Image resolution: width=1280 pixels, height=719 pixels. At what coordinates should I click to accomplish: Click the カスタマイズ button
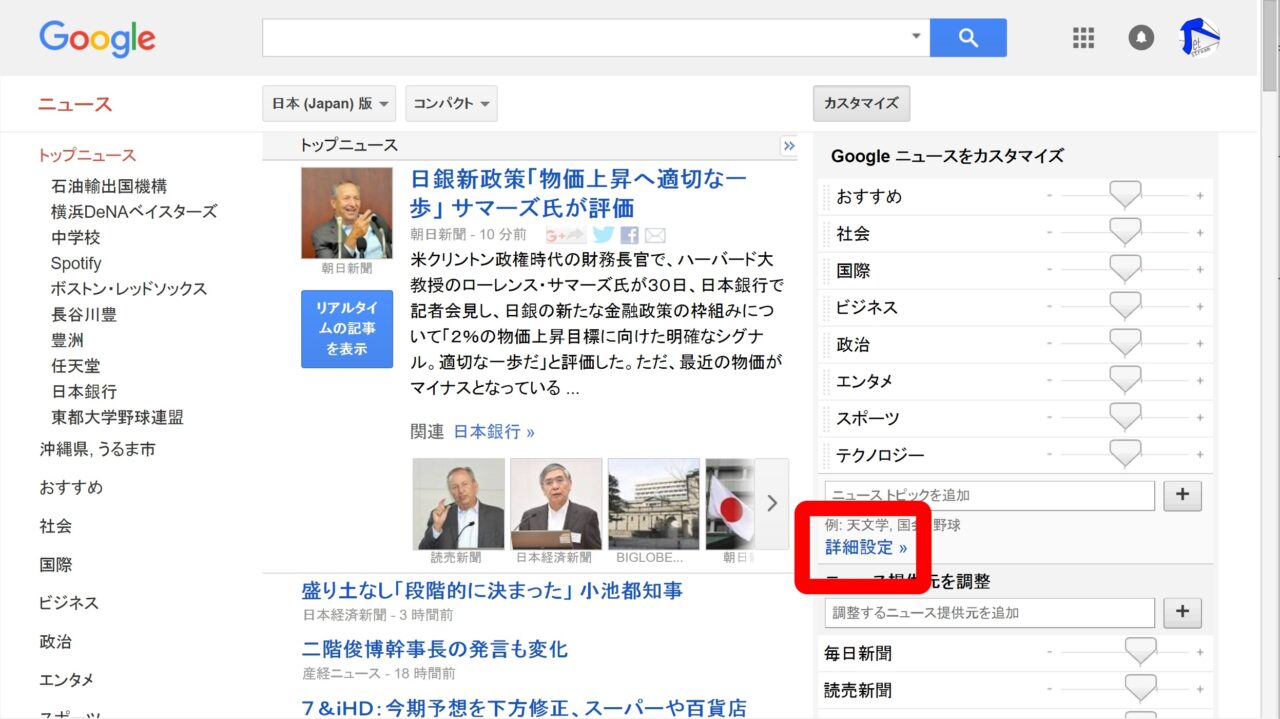click(x=861, y=103)
